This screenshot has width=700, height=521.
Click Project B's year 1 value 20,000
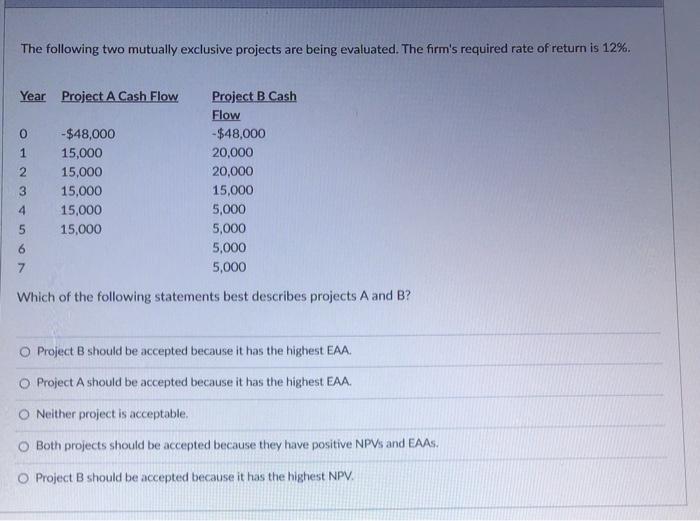(x=233, y=153)
